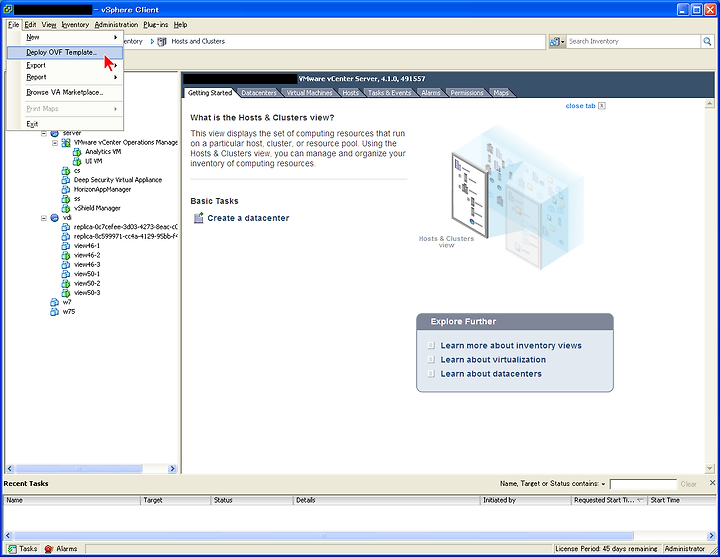Click the Deep Security Virtual Appliance icon
The image size is (720, 557).
[x=66, y=180]
